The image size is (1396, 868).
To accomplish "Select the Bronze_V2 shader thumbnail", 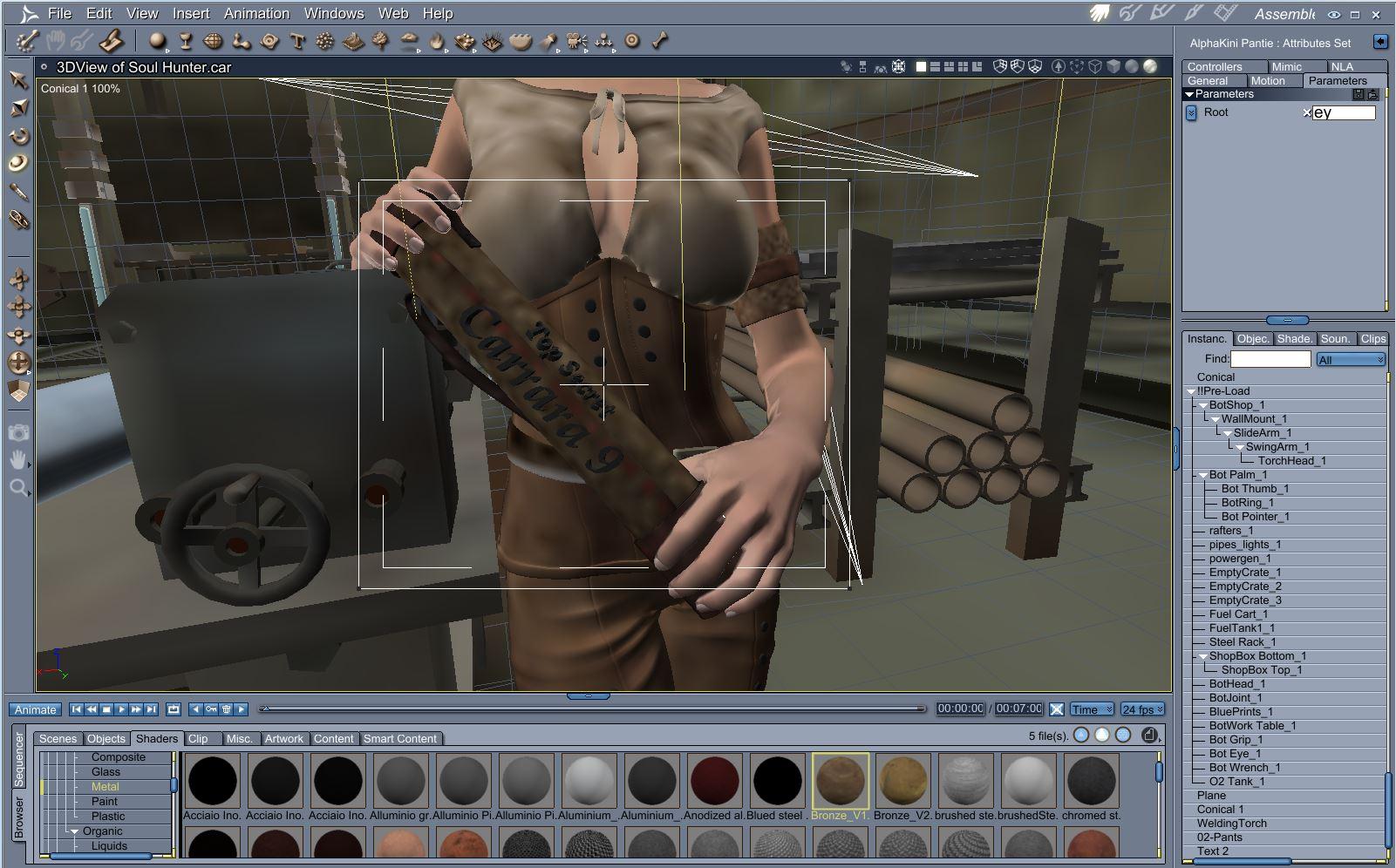I will coord(903,781).
